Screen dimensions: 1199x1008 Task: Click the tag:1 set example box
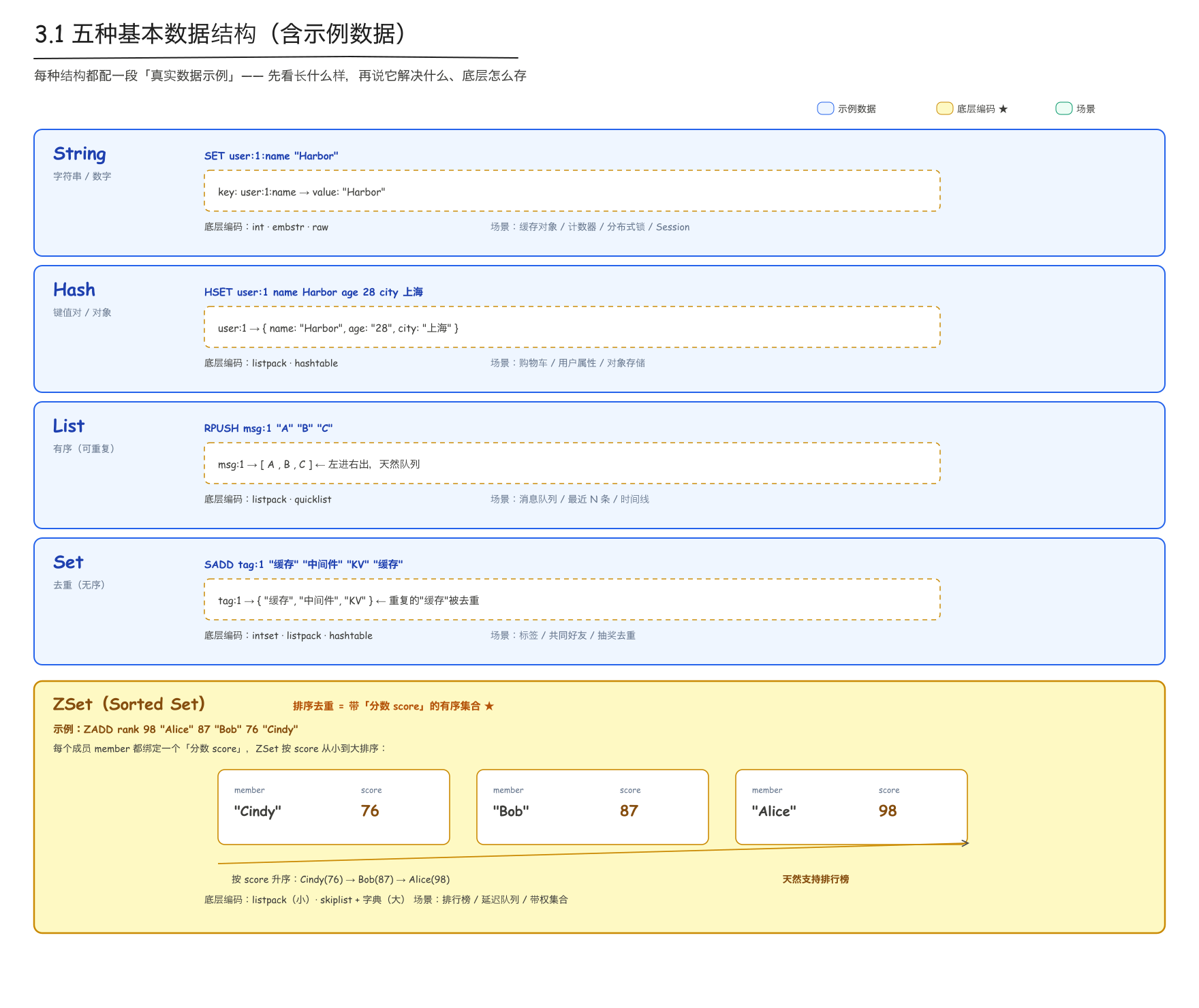(572, 599)
